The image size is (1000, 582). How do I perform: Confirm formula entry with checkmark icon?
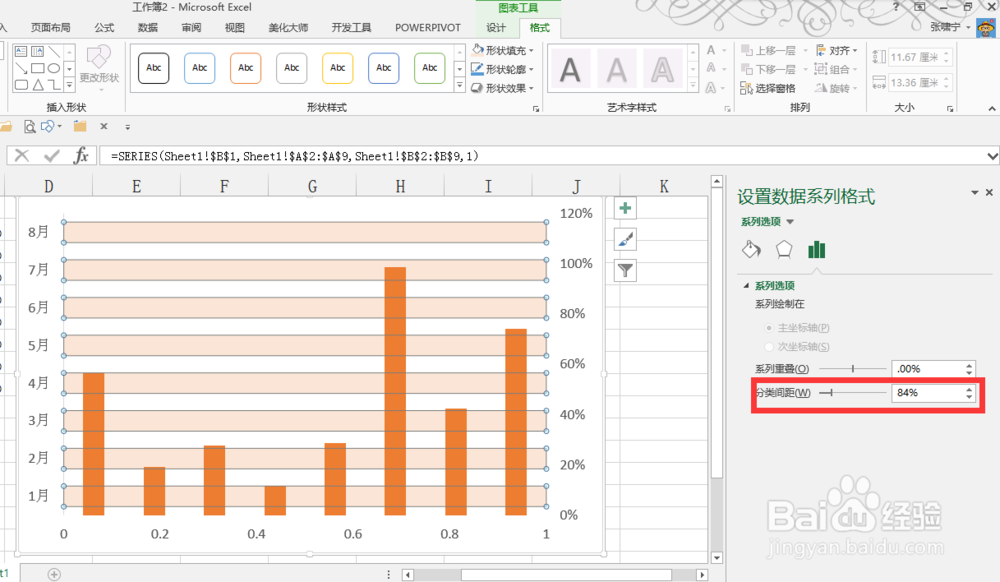click(x=52, y=156)
